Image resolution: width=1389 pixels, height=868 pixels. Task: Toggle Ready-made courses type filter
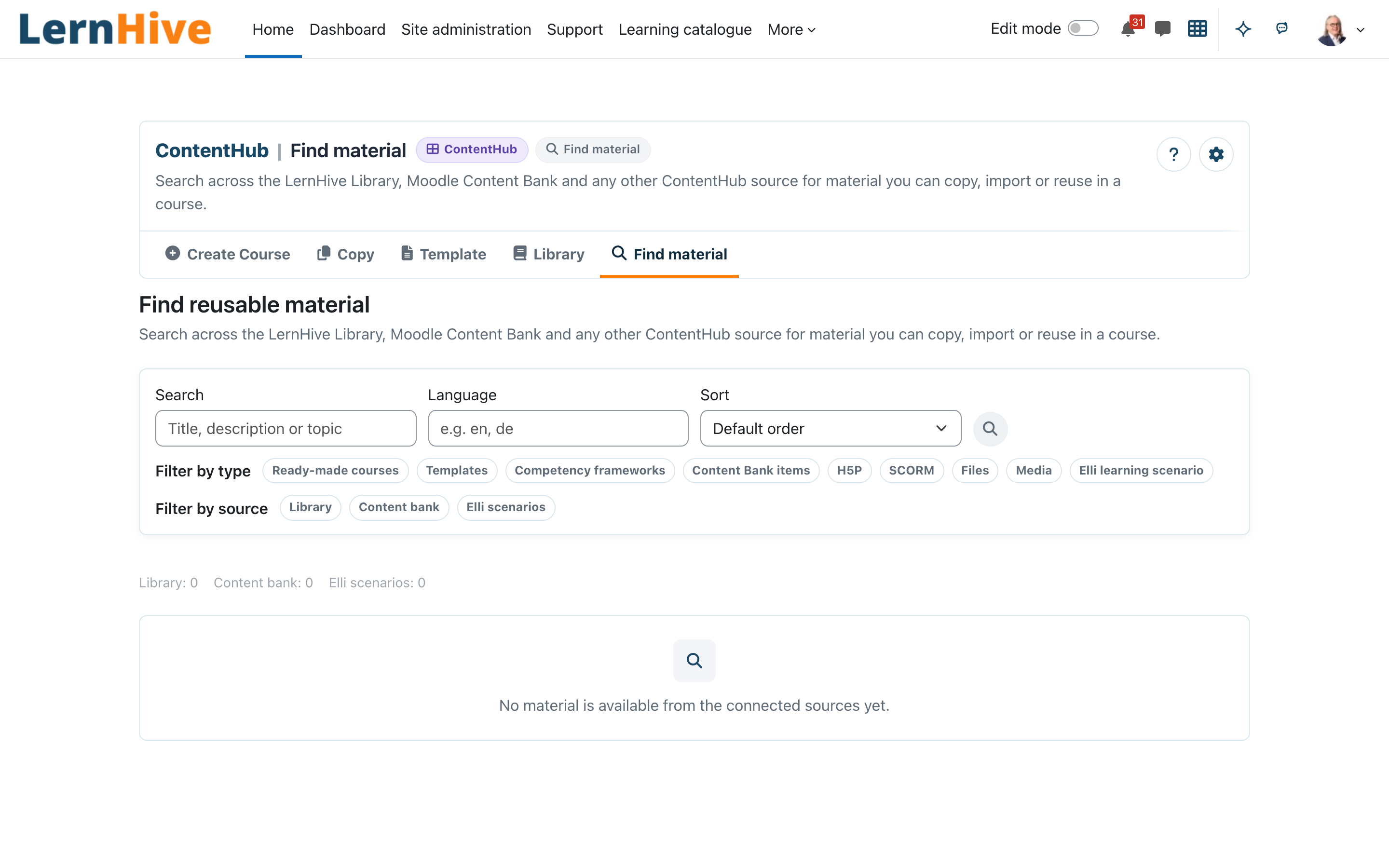335,471
